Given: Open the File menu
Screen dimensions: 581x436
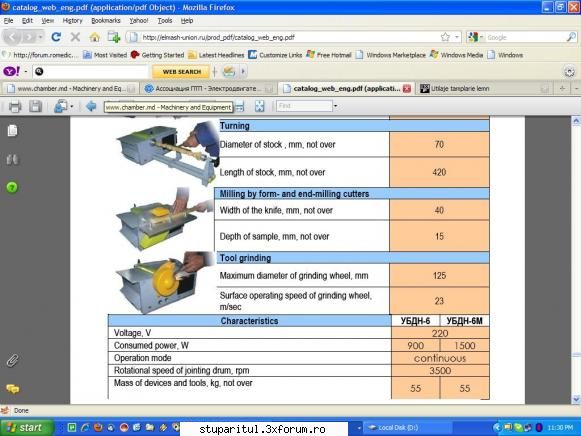Looking at the screenshot, I should click(9, 21).
